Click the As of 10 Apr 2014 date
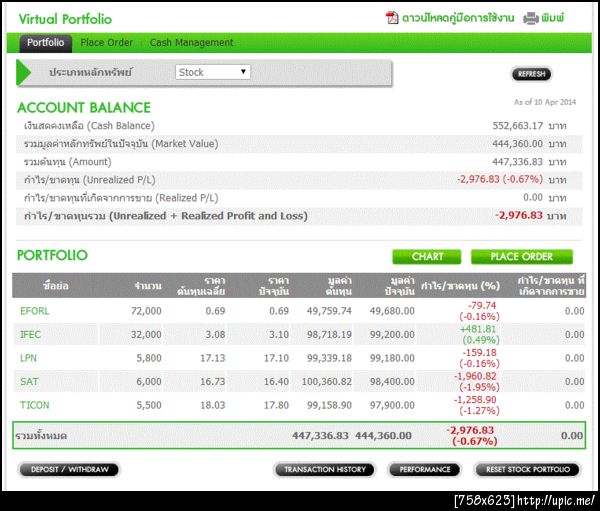600x511 pixels. point(545,102)
